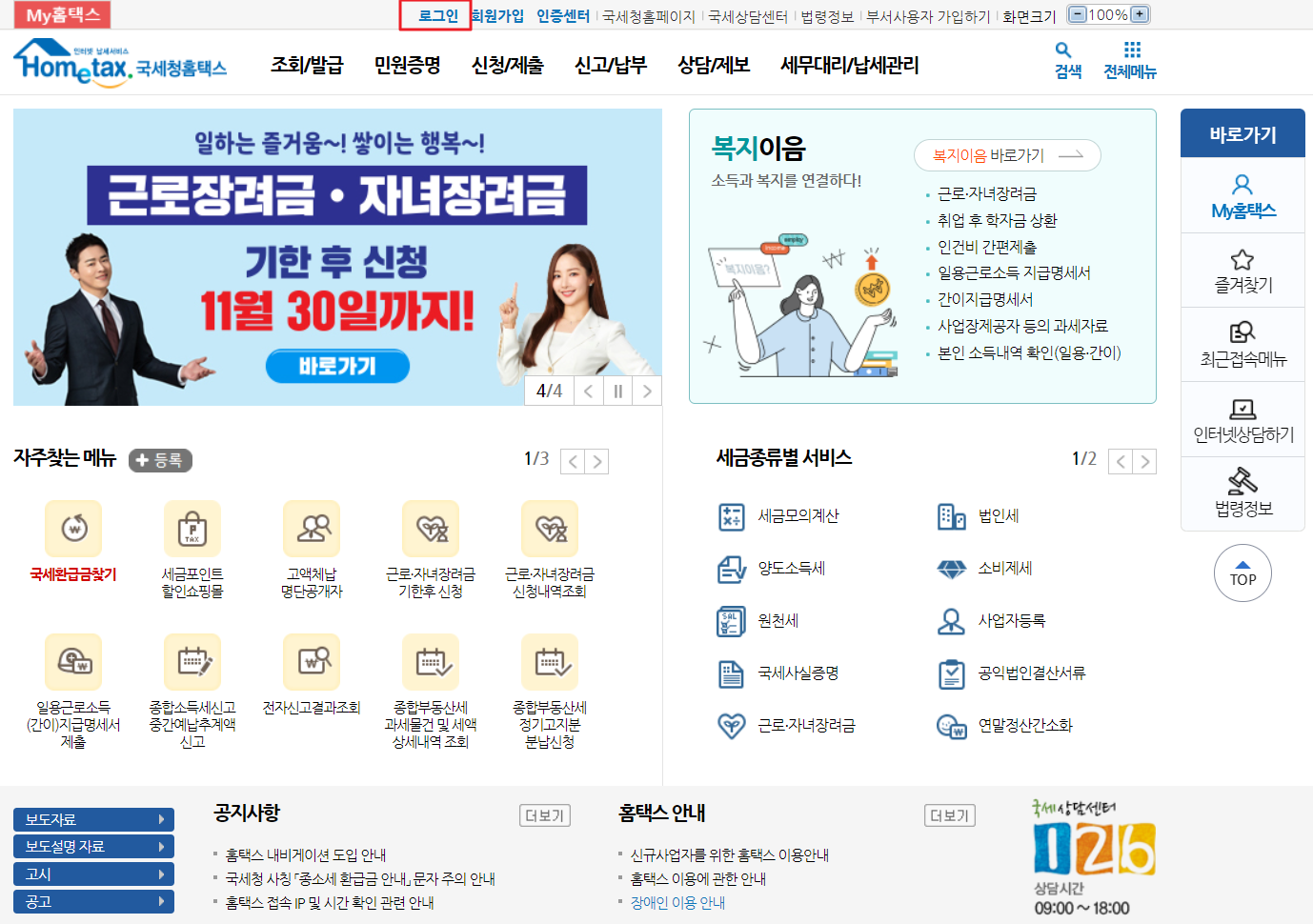Image resolution: width=1313 pixels, height=924 pixels.
Task: Open 인터넷상담하기 in the sidebar
Action: [1242, 420]
